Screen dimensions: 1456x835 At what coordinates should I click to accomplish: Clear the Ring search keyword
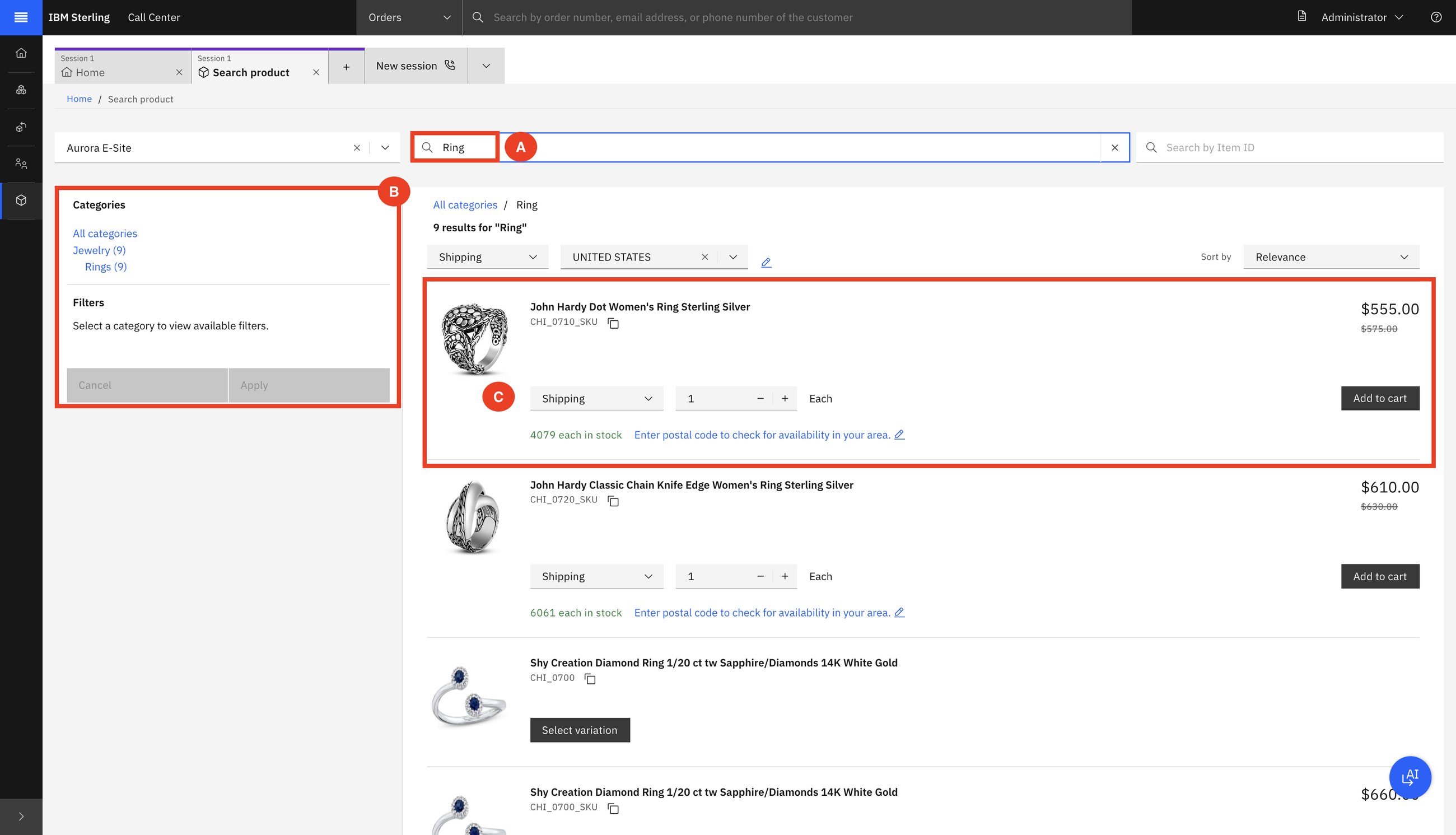tap(1115, 148)
